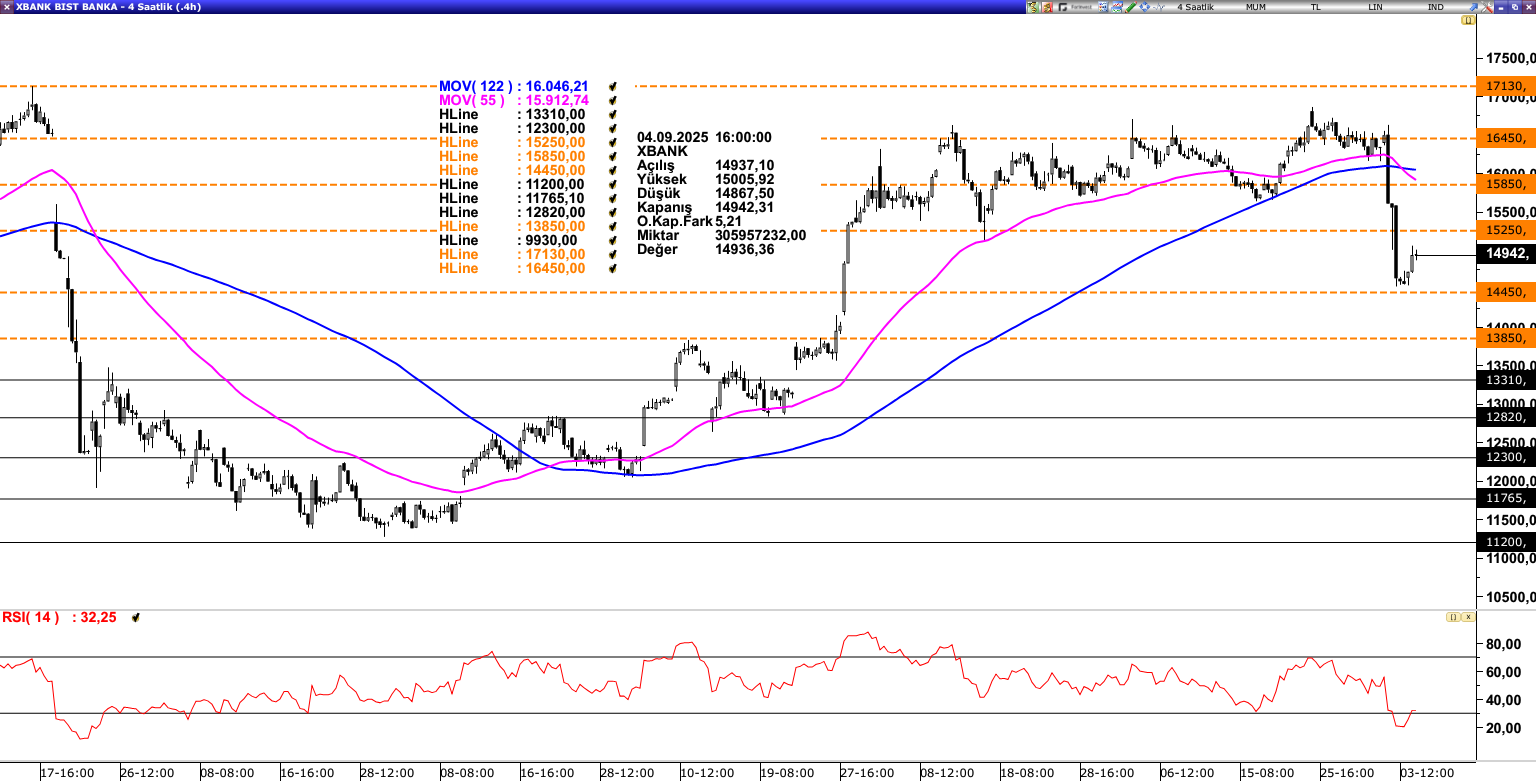The width and height of the screenshot is (1536, 781).
Task: Open the TL currency selector
Action: (x=1315, y=7)
